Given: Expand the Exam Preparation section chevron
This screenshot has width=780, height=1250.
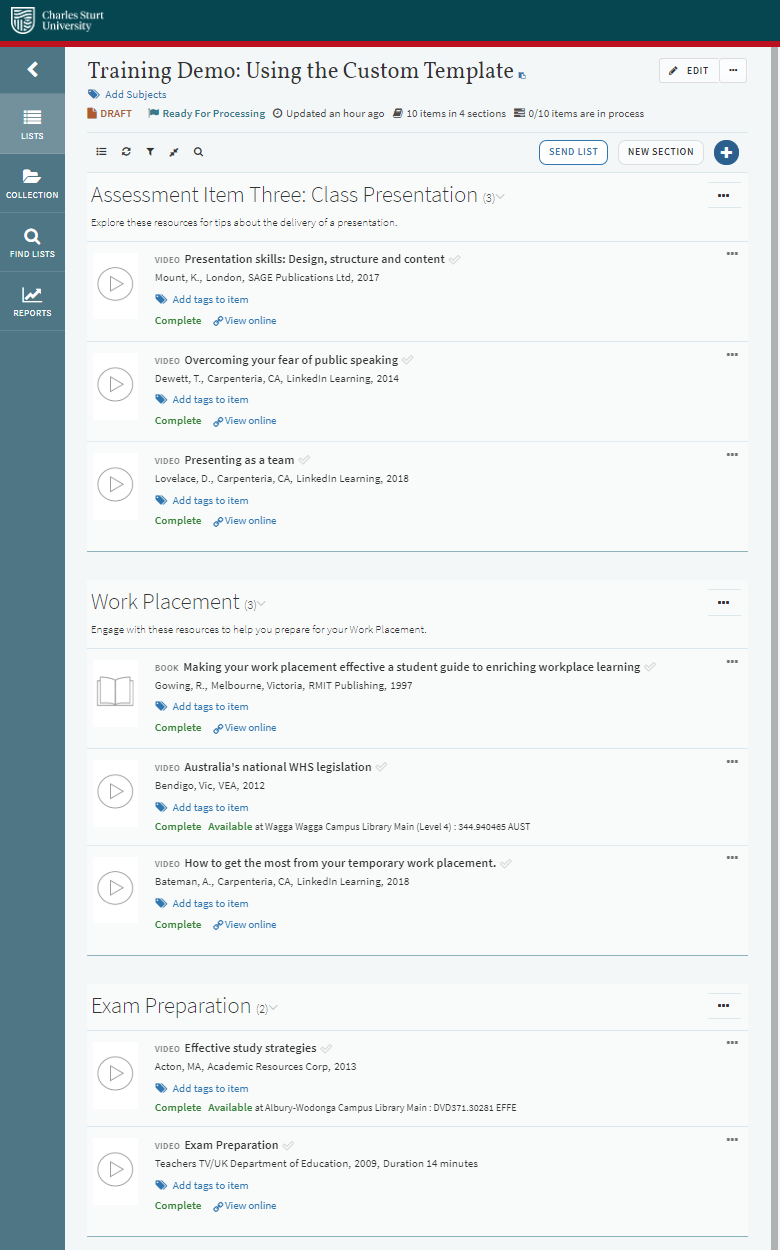Looking at the screenshot, I should [x=273, y=1008].
